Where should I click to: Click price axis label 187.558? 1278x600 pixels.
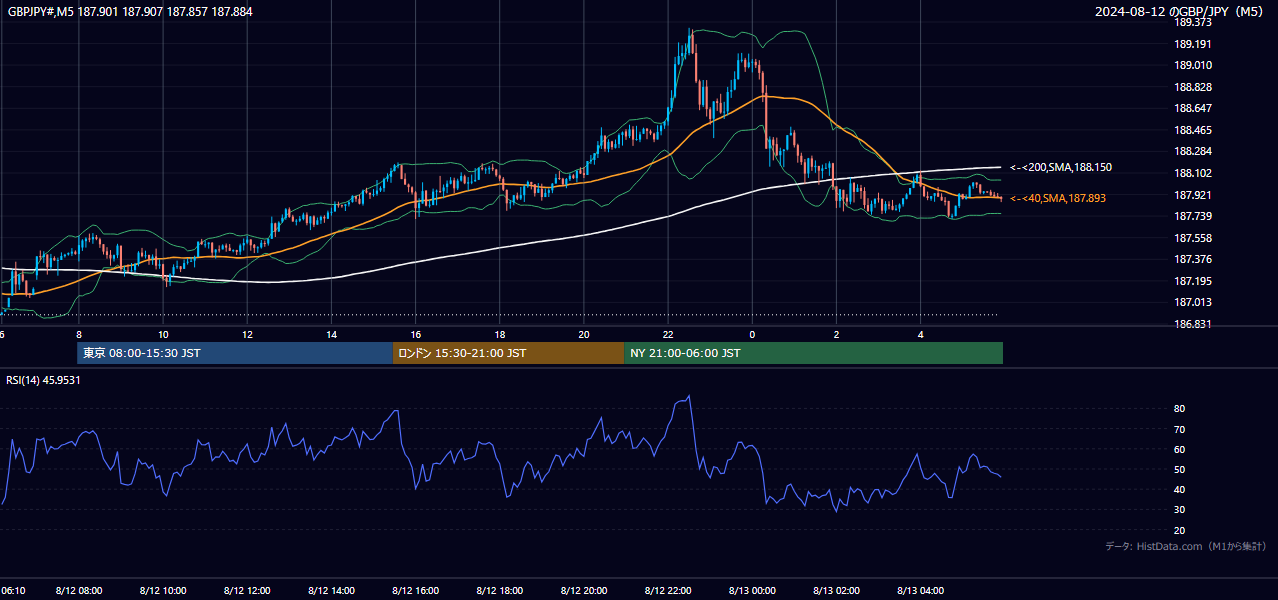[1193, 238]
